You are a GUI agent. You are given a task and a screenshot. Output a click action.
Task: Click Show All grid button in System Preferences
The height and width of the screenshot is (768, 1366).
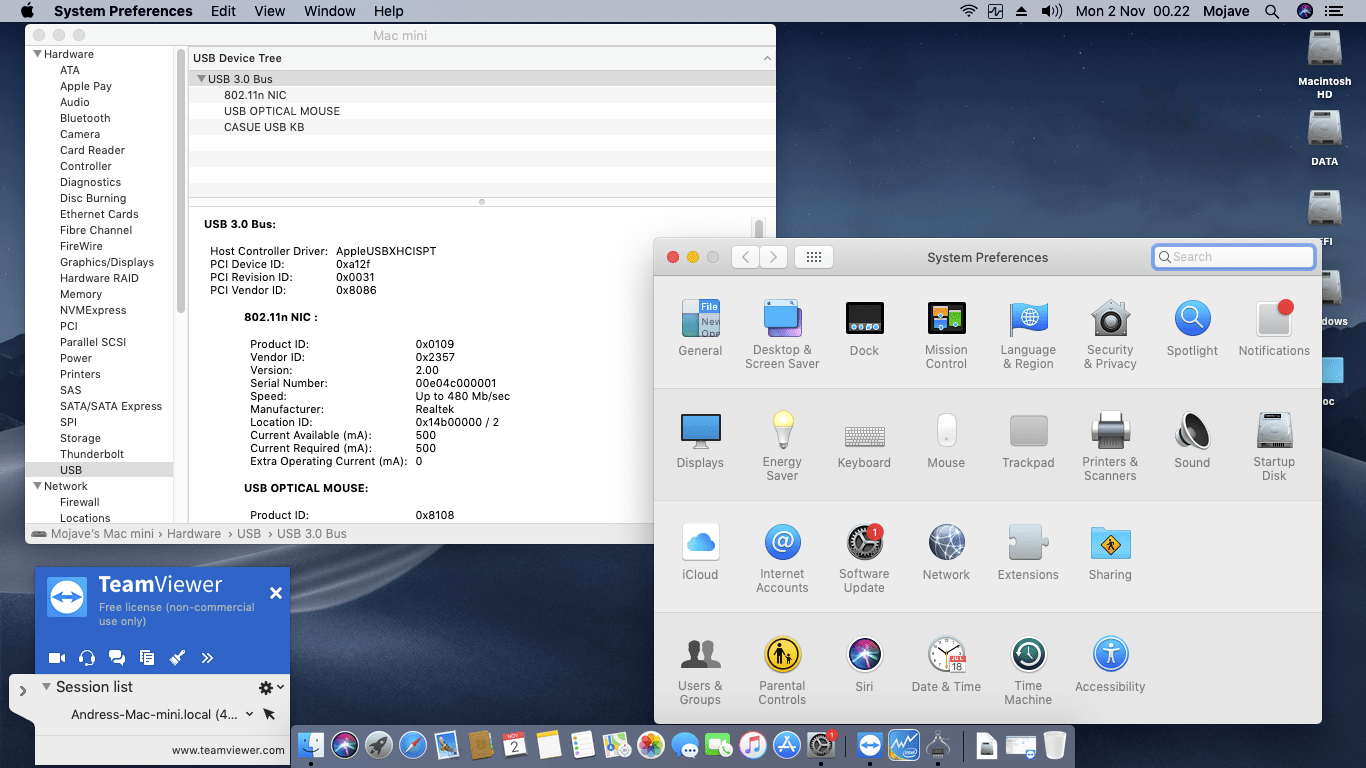(x=813, y=256)
